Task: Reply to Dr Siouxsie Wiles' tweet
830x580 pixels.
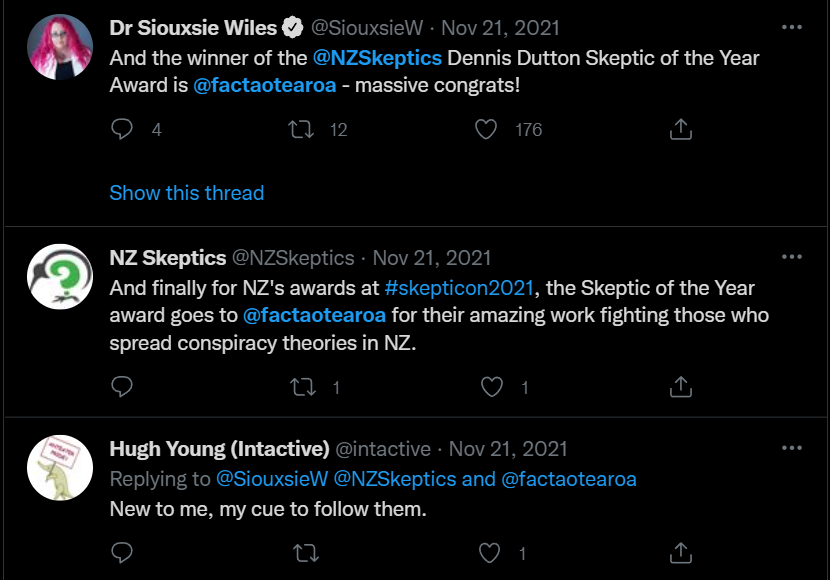Action: (120, 129)
